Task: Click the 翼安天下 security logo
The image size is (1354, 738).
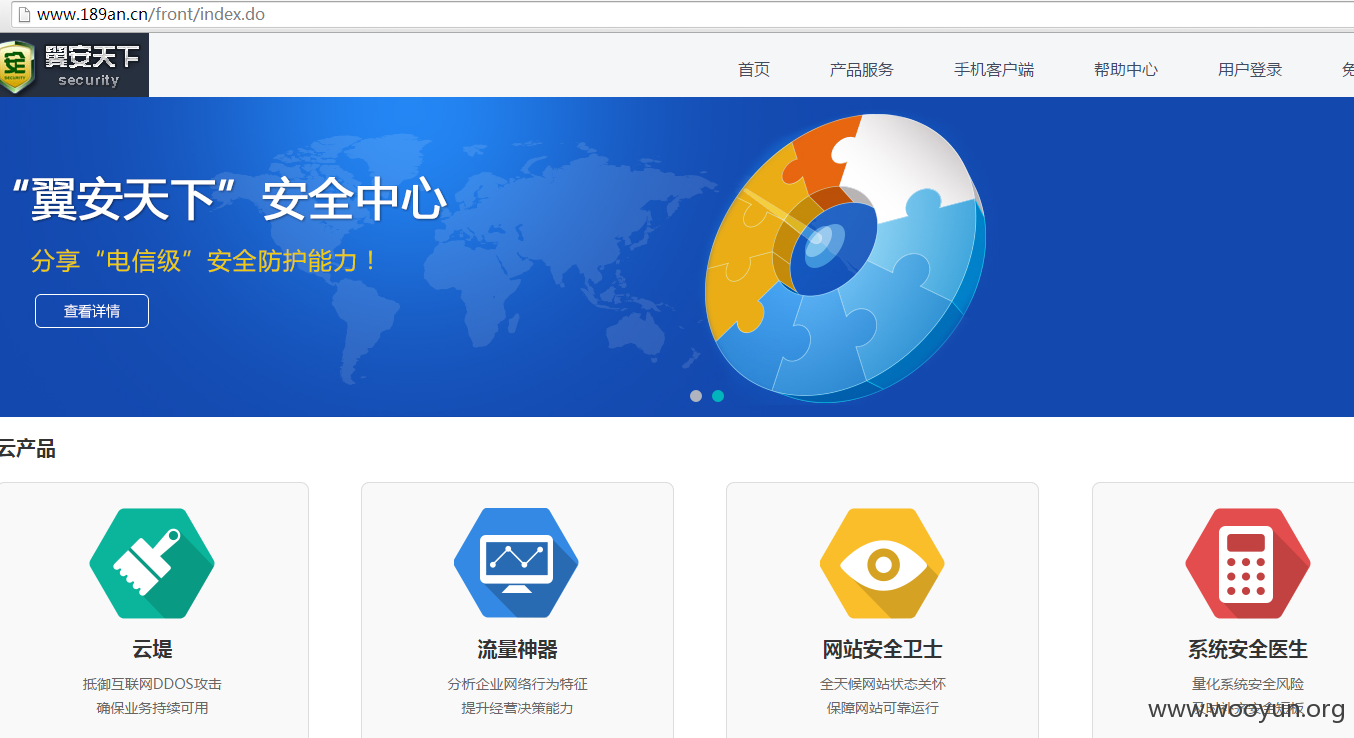Action: (74, 65)
